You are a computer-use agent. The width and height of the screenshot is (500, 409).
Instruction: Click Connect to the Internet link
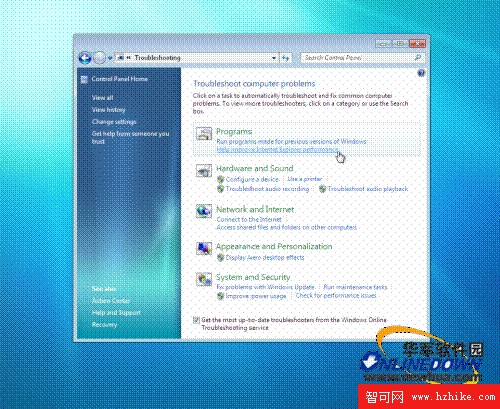pyautogui.click(x=249, y=219)
